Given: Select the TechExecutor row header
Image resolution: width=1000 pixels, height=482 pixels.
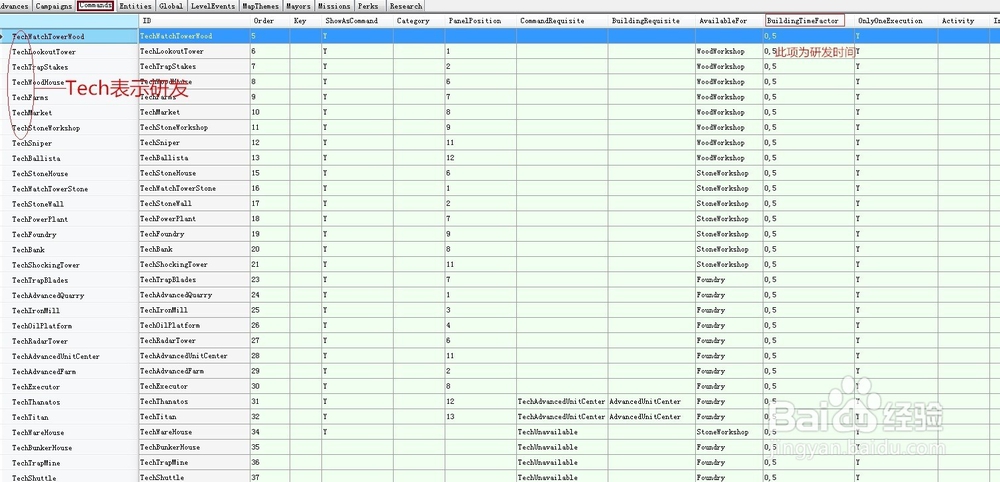Looking at the screenshot, I should point(69,386).
